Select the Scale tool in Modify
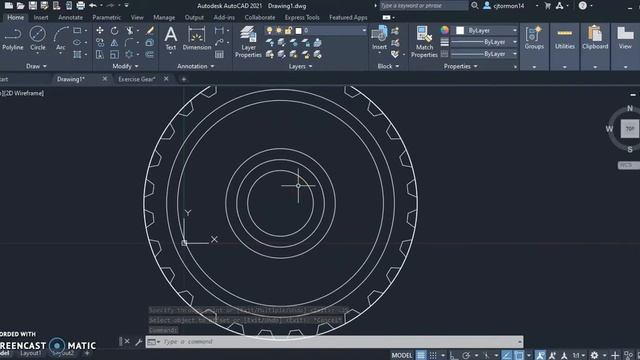Screen dimensions: 640x360 pos(114,54)
